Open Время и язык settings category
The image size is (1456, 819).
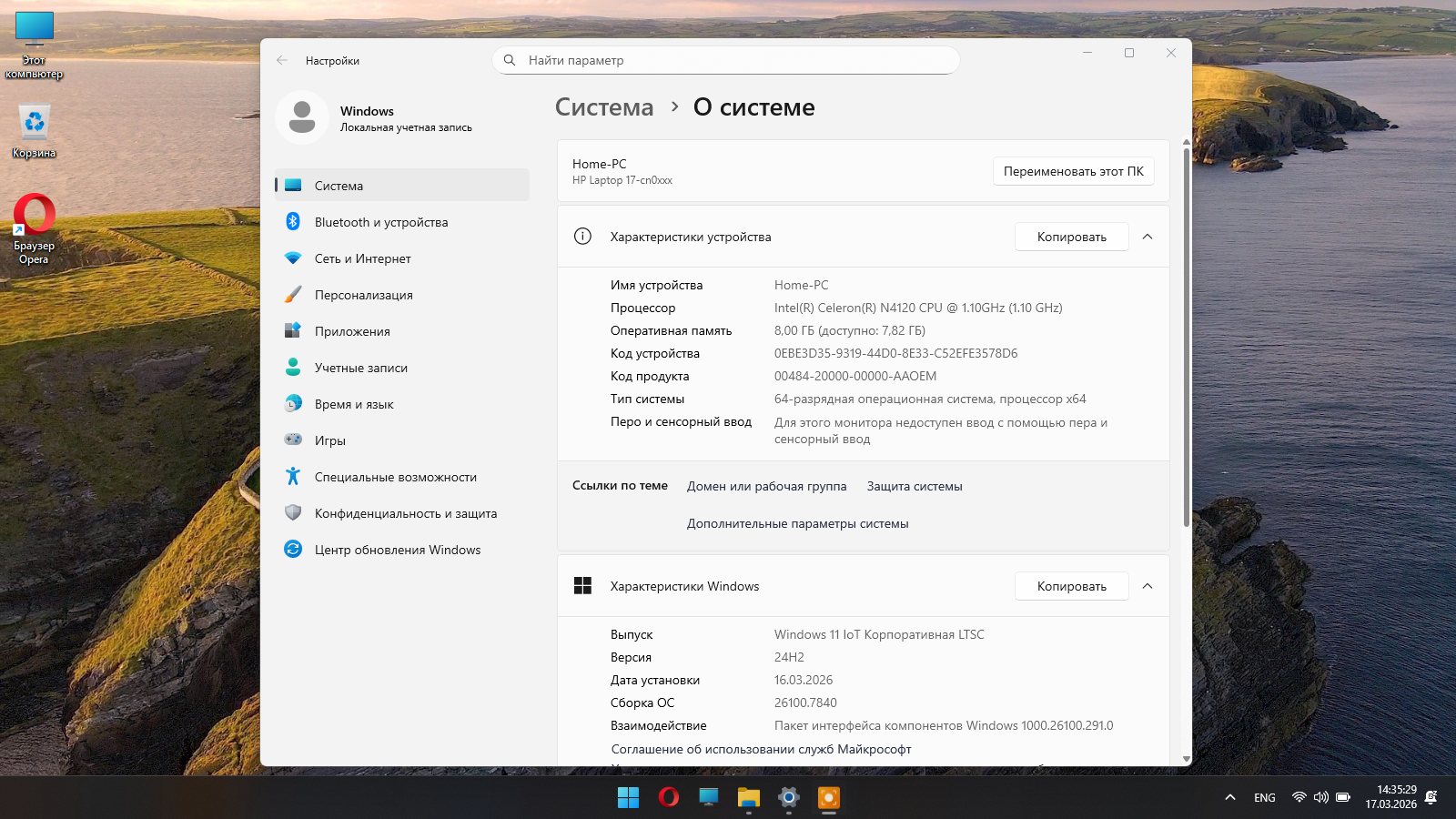(x=354, y=404)
